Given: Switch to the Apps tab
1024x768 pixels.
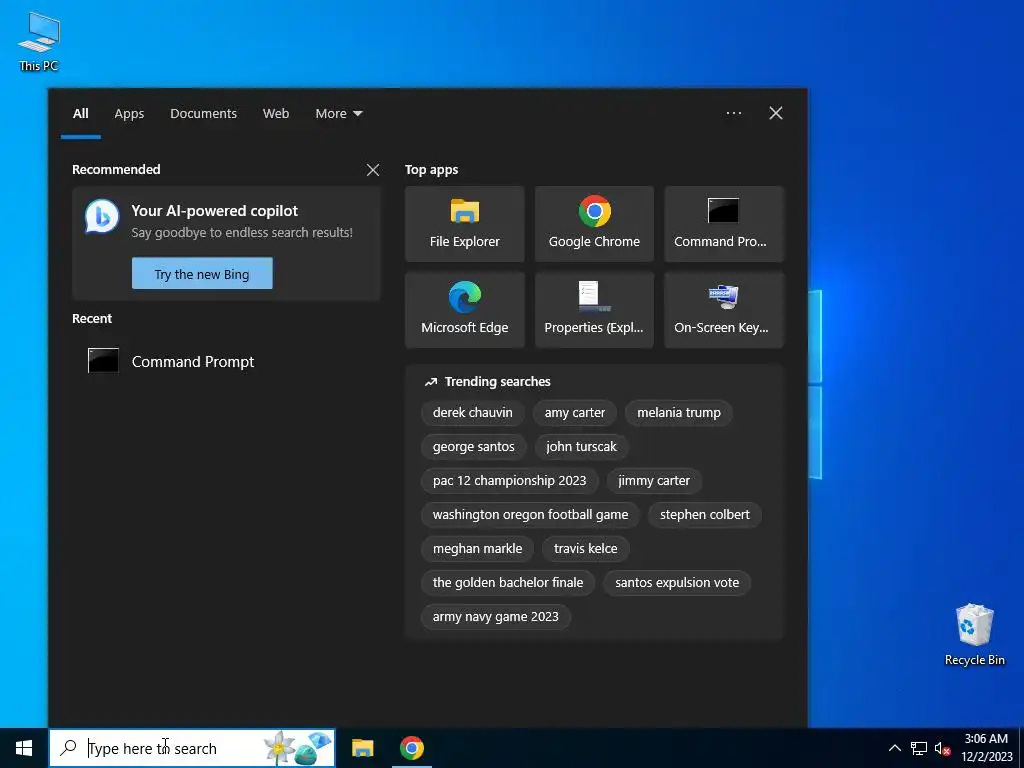Looking at the screenshot, I should (x=129, y=114).
